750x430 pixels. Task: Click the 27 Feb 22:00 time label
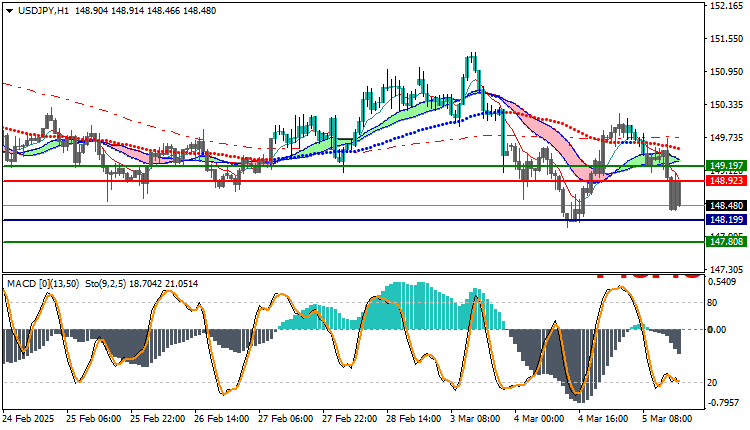350,419
